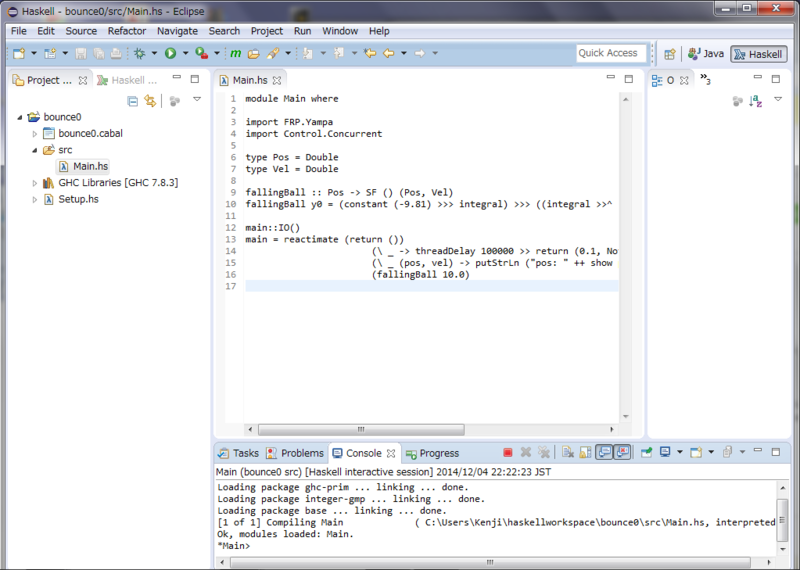Expand the Setup.hs tree node
800x570 pixels.
[x=35, y=199]
